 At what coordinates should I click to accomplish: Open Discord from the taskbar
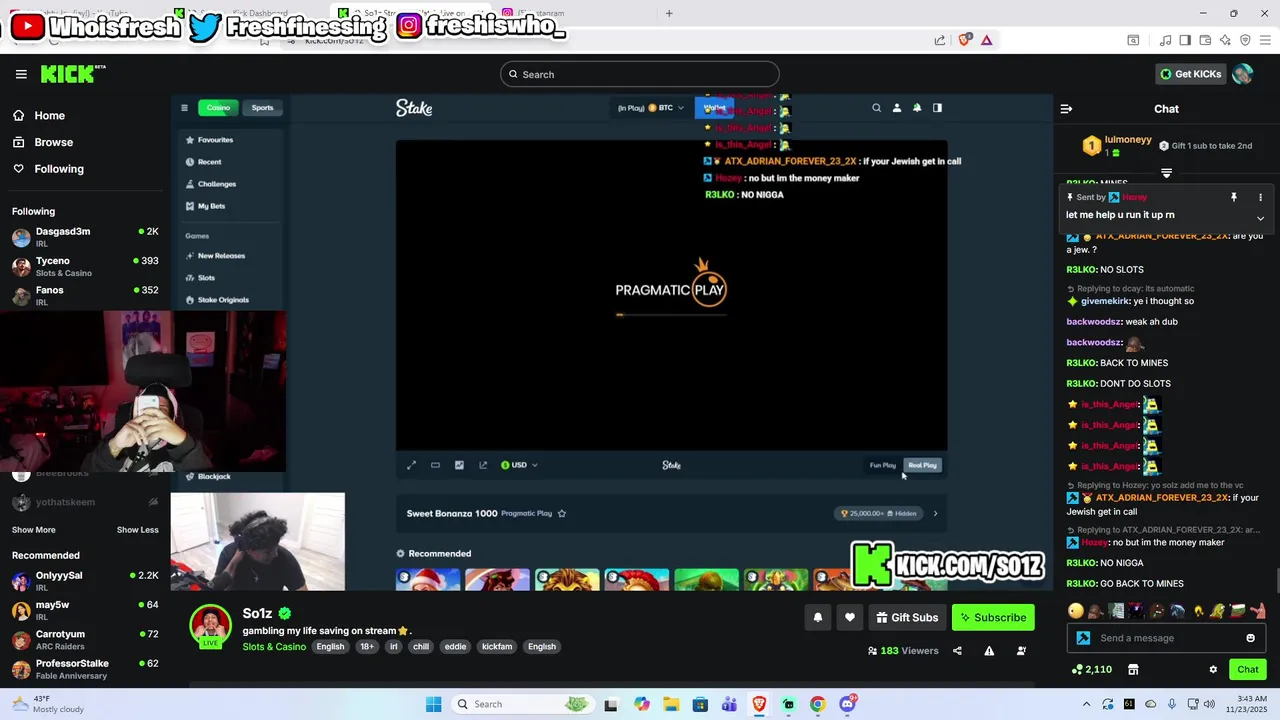tap(847, 704)
